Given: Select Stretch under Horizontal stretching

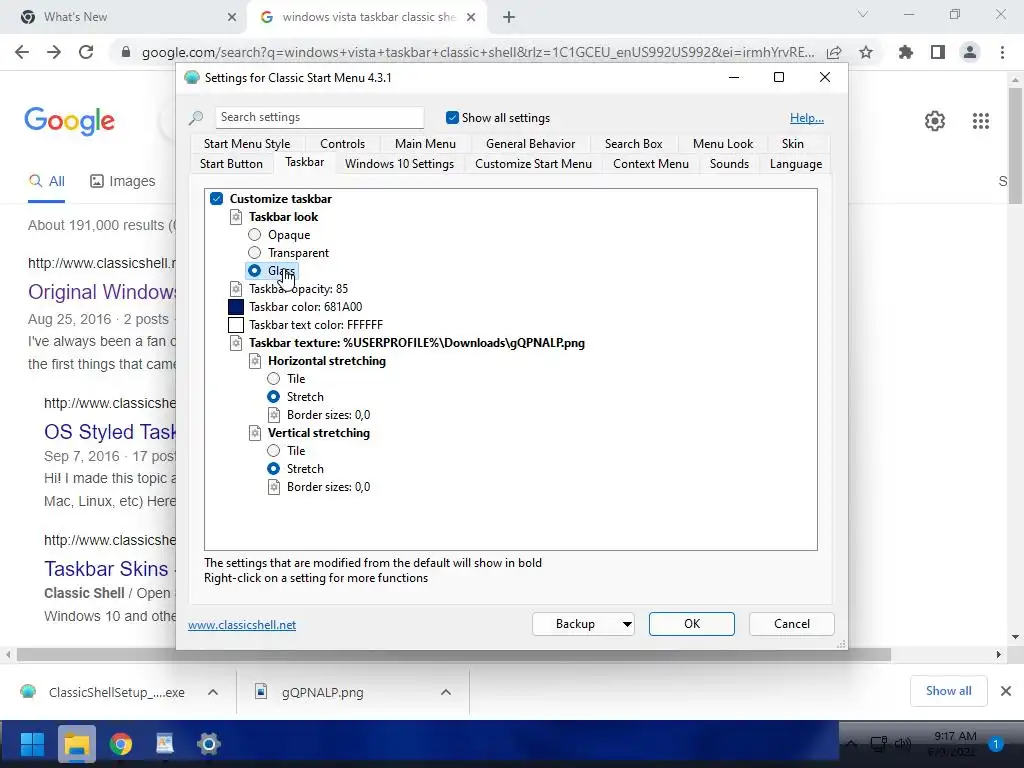Looking at the screenshot, I should click(274, 397).
